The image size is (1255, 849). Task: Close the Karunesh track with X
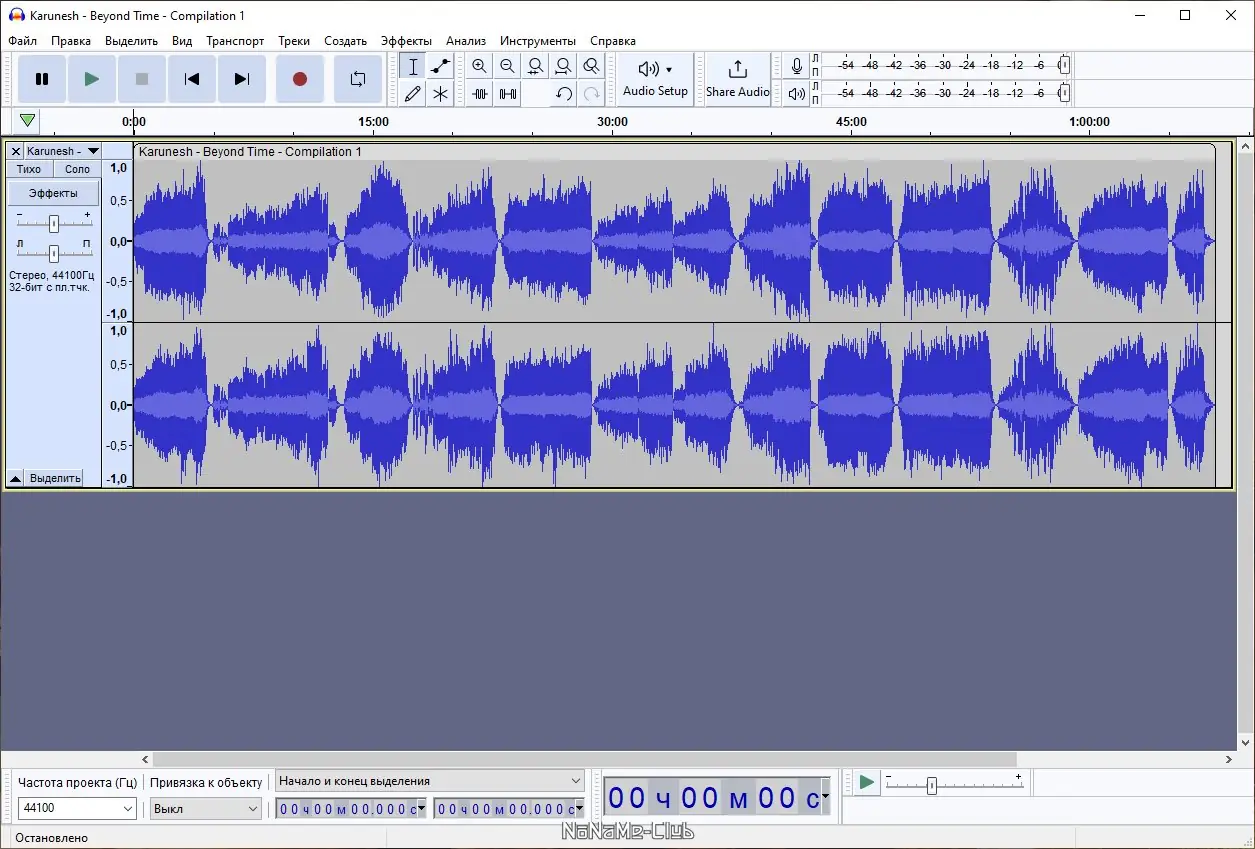point(16,151)
